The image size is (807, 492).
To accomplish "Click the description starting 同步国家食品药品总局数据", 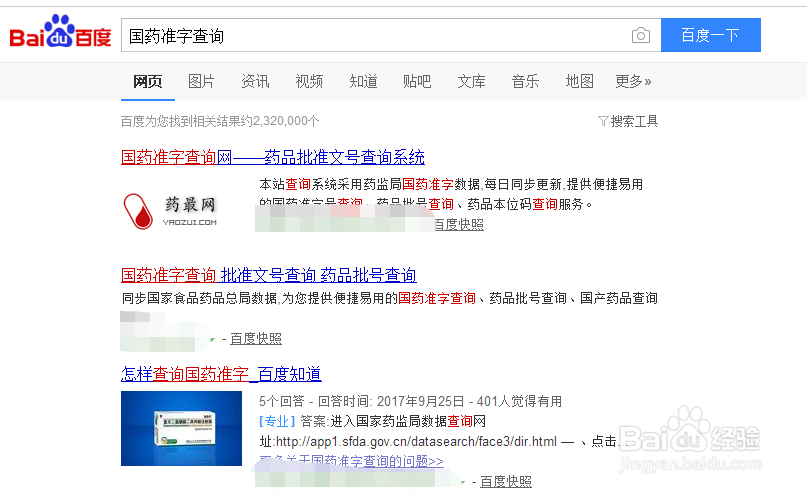I will [x=390, y=298].
